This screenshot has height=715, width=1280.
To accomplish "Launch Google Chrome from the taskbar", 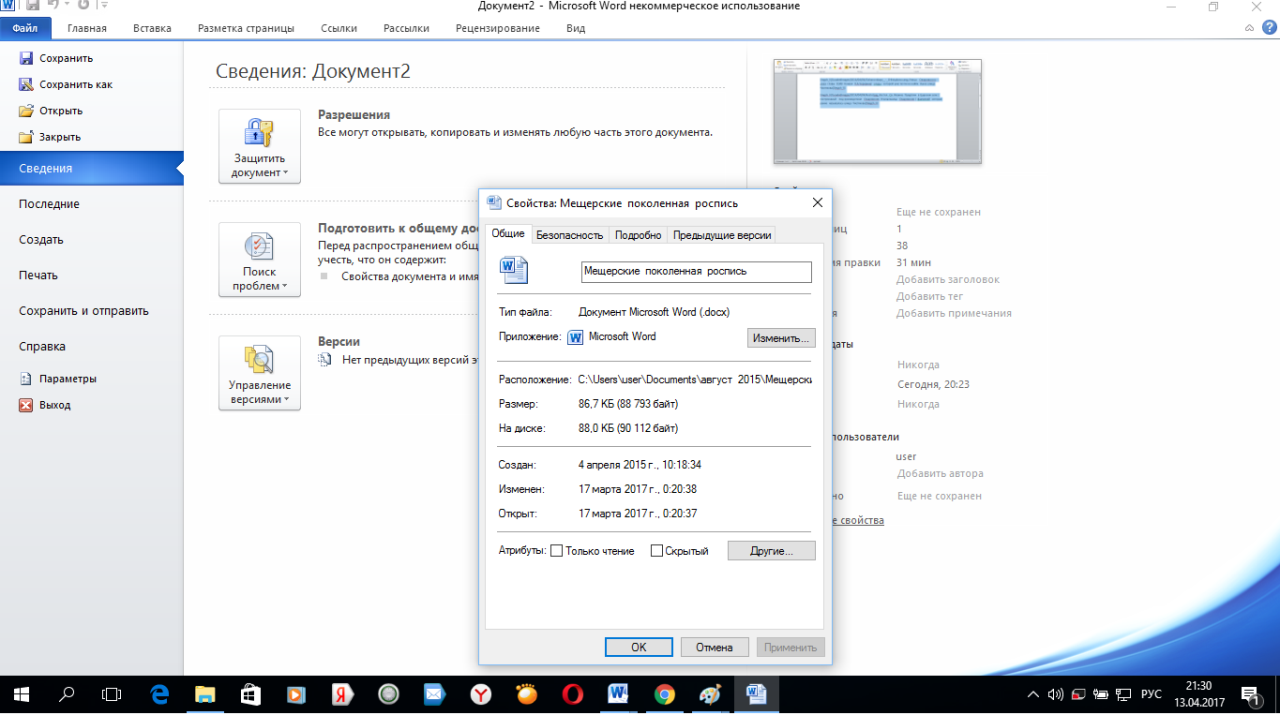I will (664, 694).
